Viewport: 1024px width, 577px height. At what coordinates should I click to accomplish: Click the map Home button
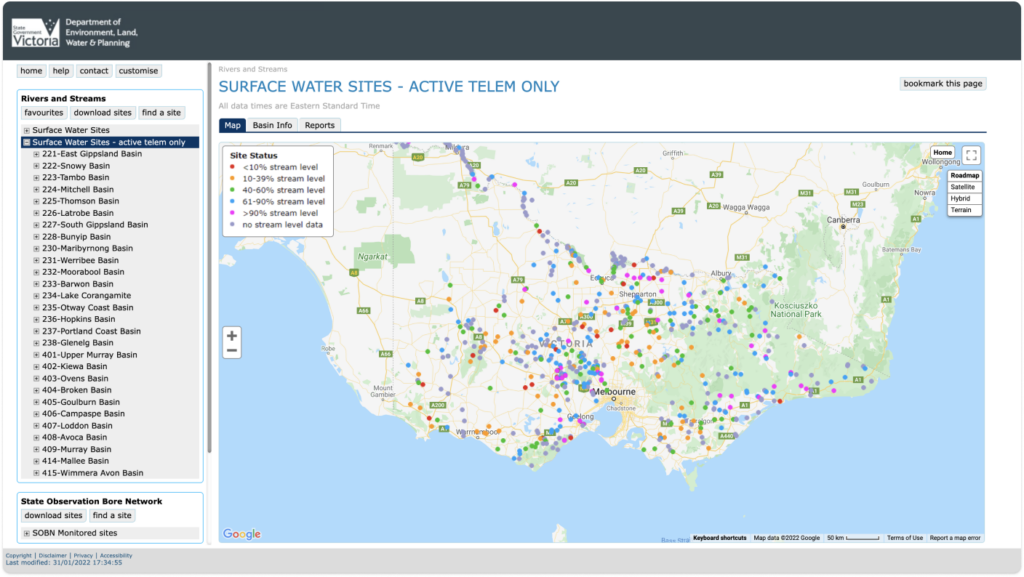coord(942,153)
